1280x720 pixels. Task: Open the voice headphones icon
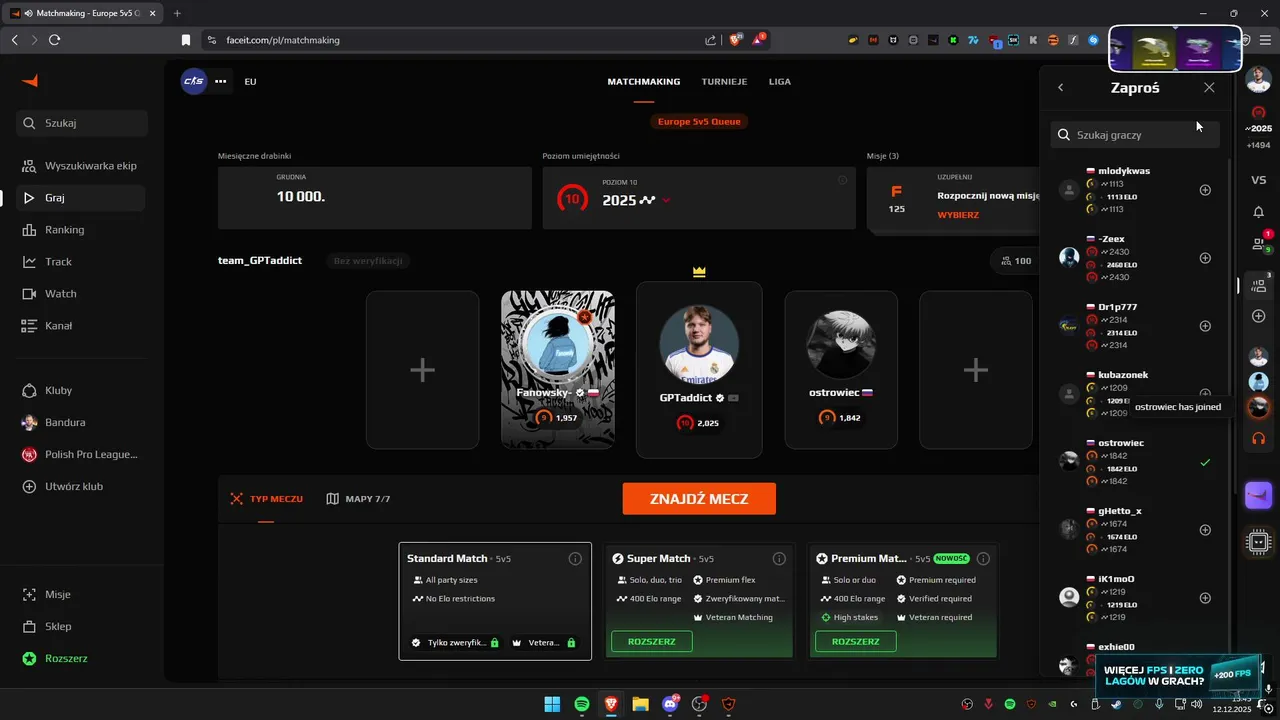pos(1259,438)
